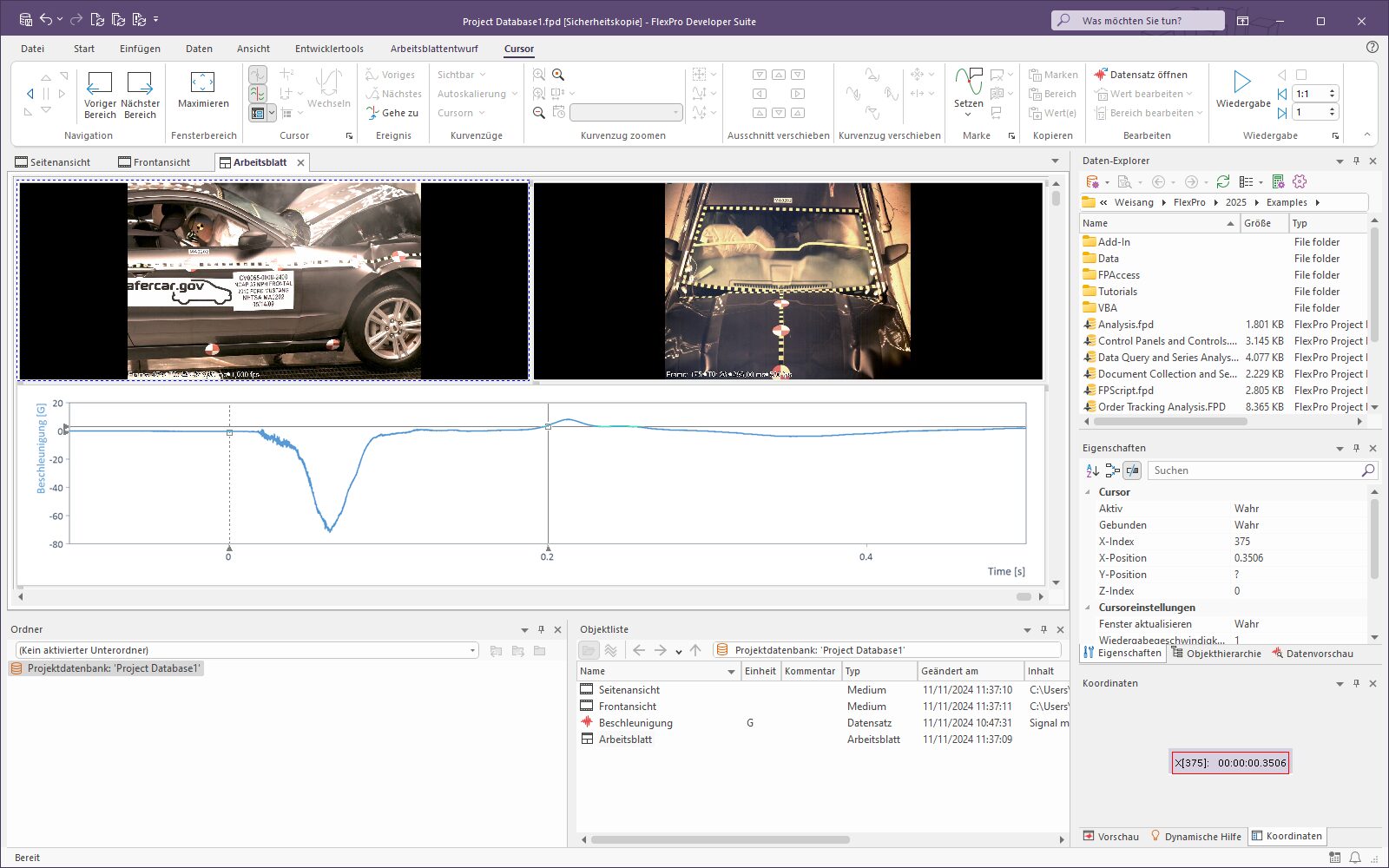Viewport: 1389px width, 868px height.
Task: Open the Setzen dropdown arrow
Action: coord(968,115)
